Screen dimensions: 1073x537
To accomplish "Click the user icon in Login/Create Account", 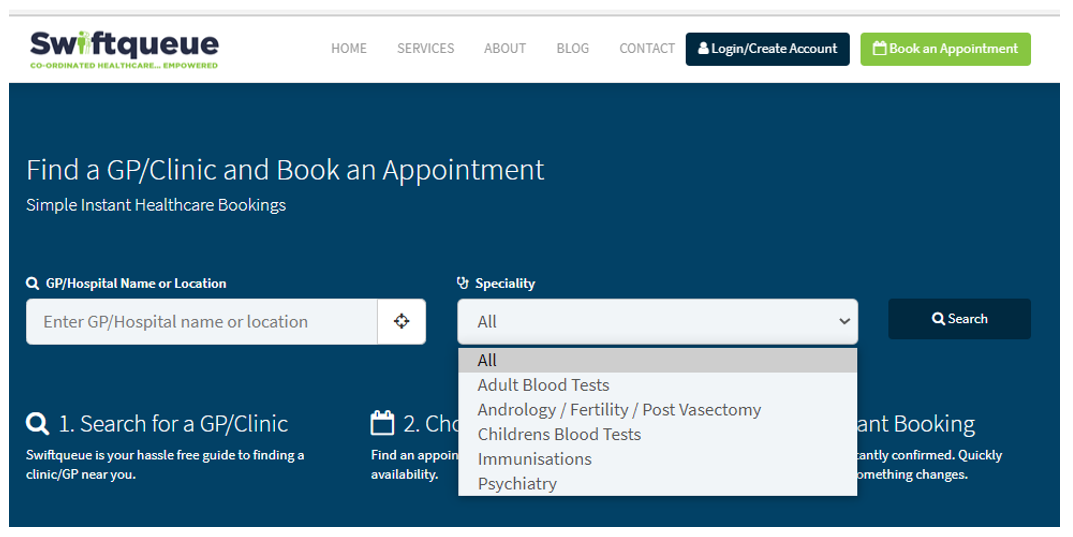I will (703, 49).
